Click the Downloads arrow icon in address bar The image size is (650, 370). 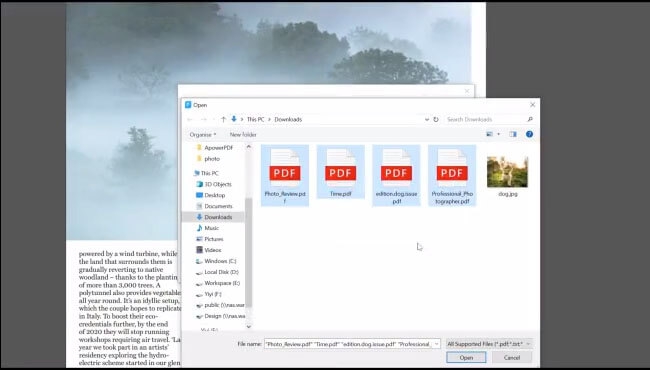(x=234, y=119)
